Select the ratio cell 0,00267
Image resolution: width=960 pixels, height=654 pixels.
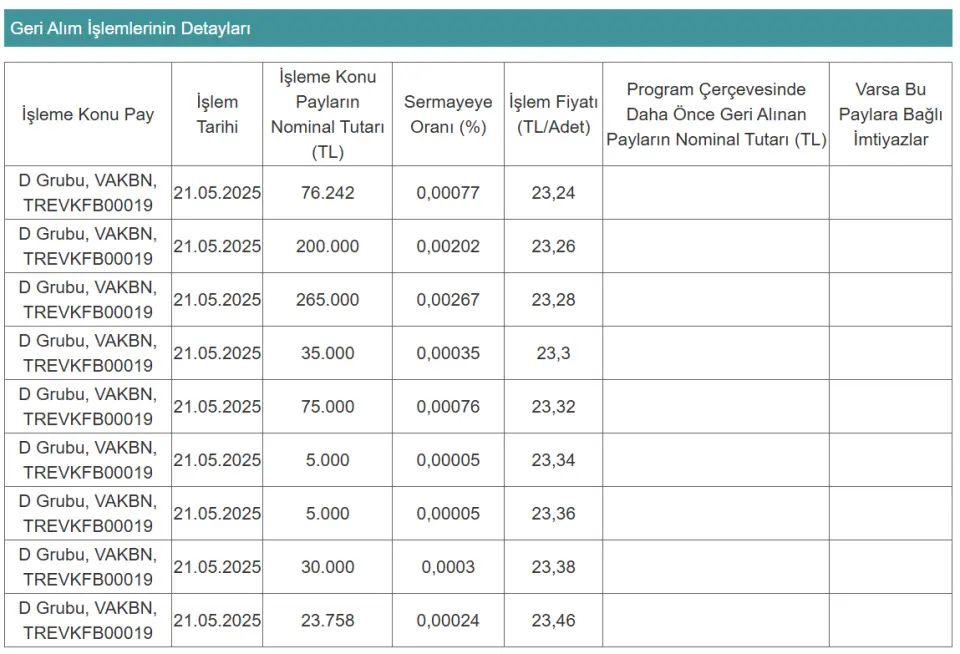[x=448, y=299]
